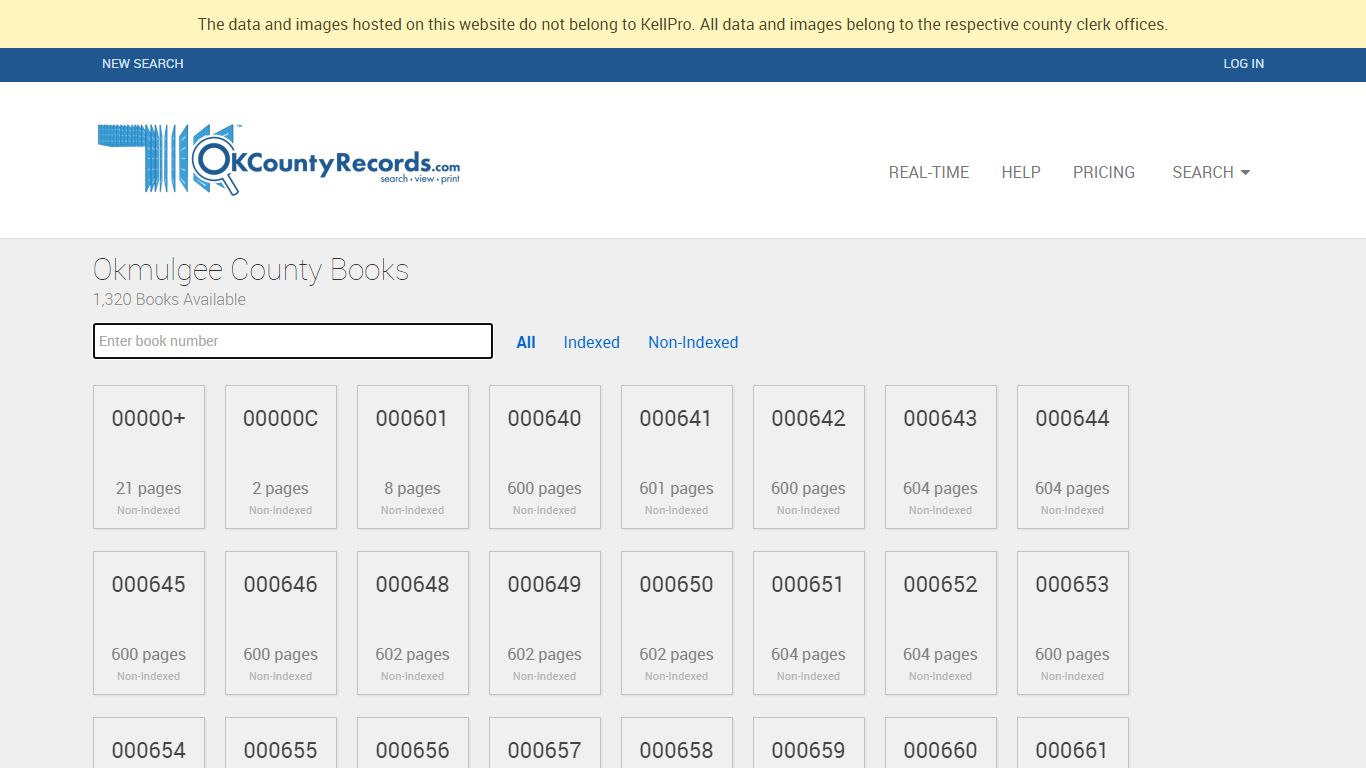Viewport: 1366px width, 768px height.
Task: Open book 000650 card
Action: (x=677, y=623)
